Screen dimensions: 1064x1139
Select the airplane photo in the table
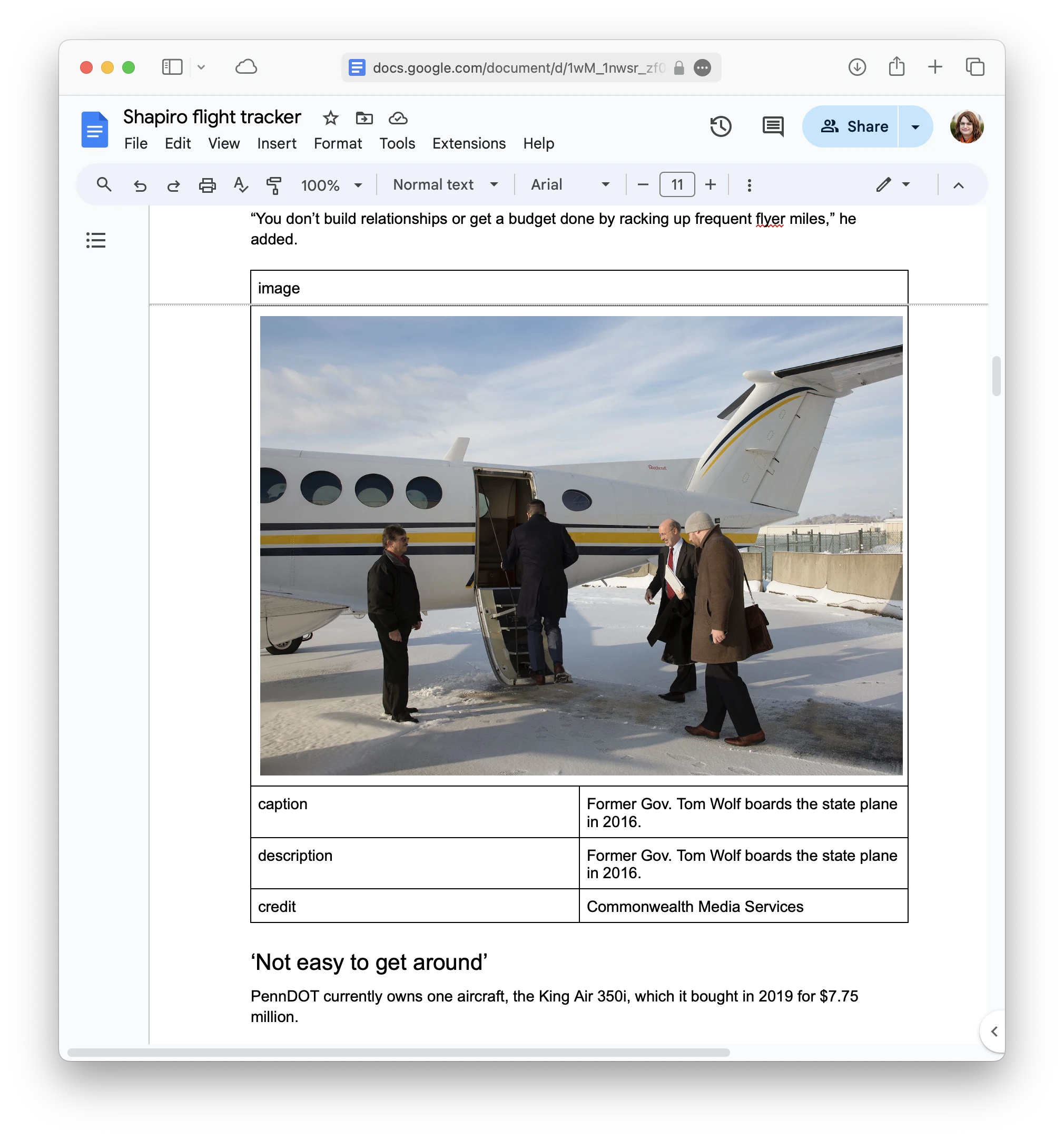581,545
